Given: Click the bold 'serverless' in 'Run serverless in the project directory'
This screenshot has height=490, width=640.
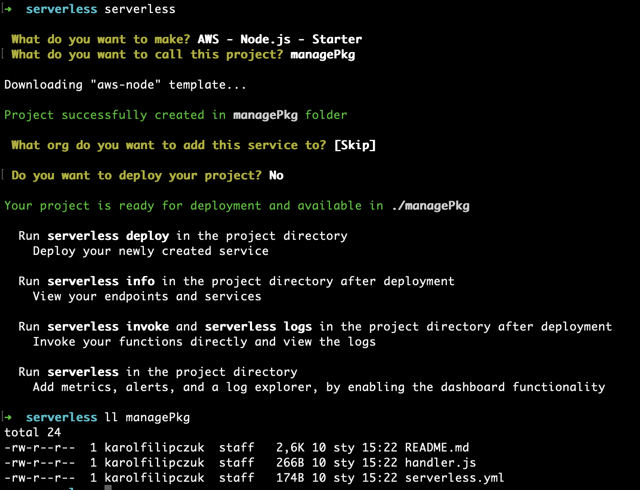Looking at the screenshot, I should (83, 372).
